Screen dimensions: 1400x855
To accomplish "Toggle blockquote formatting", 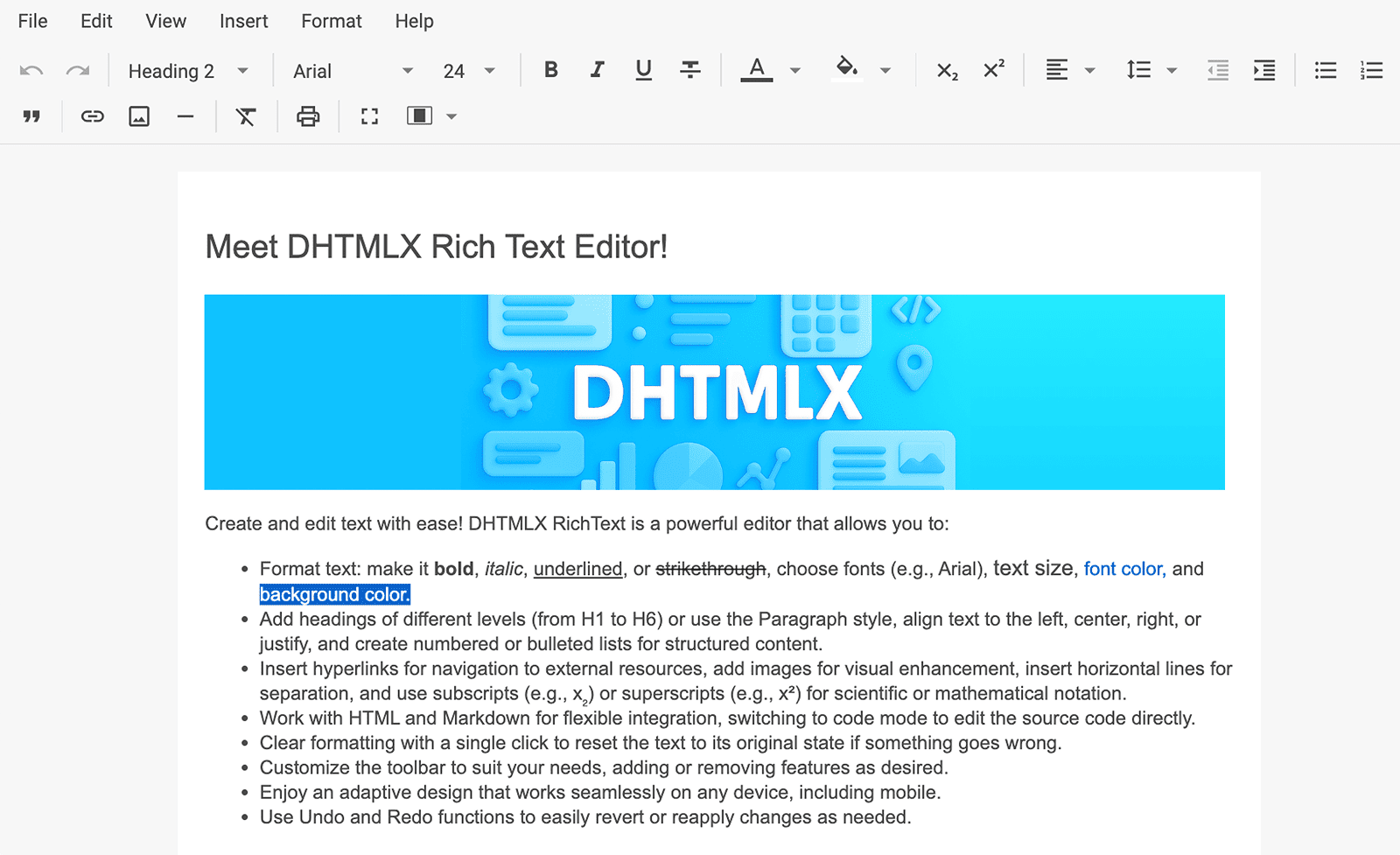I will pos(31,116).
